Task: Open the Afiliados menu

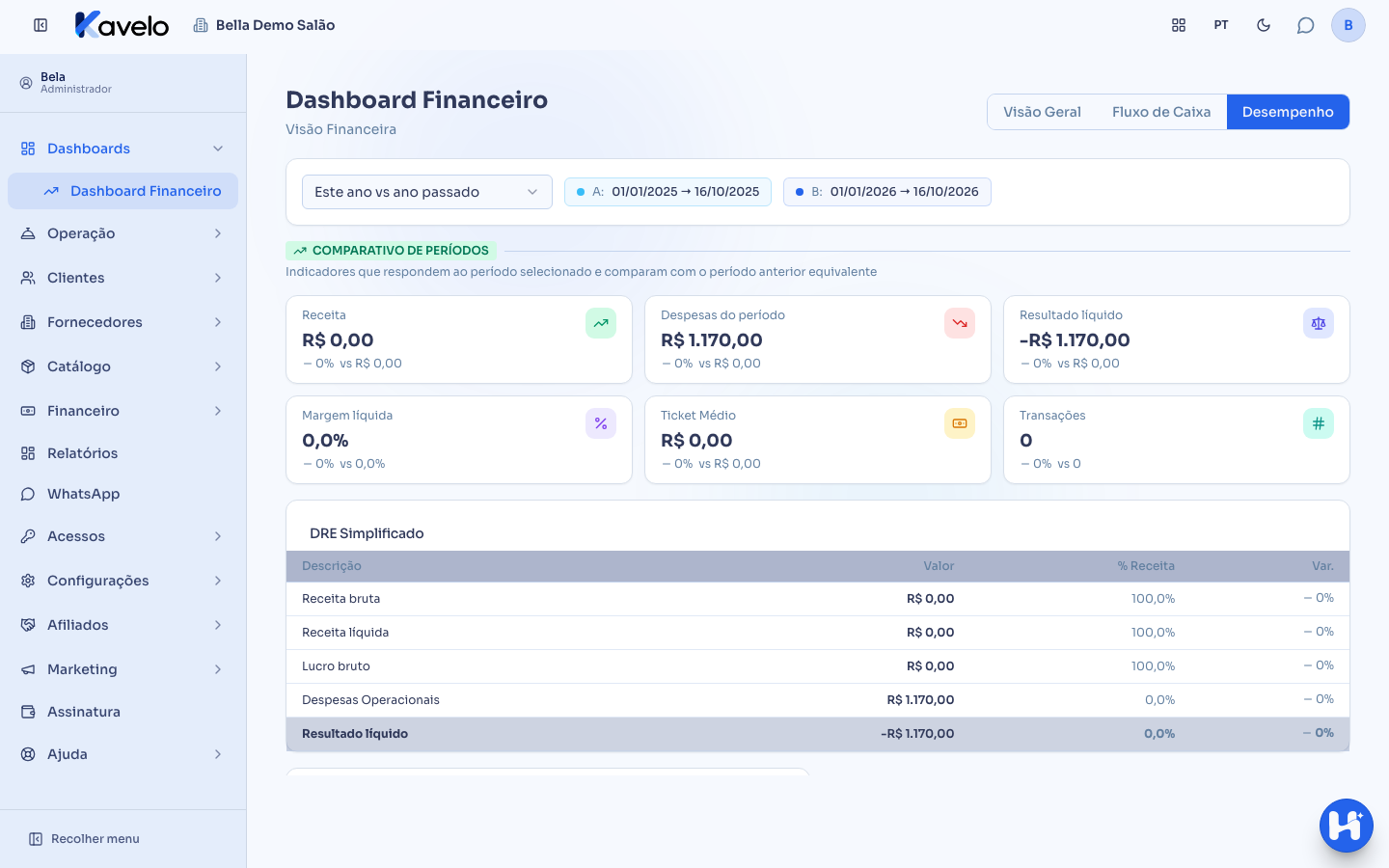Action: pyautogui.click(x=123, y=625)
